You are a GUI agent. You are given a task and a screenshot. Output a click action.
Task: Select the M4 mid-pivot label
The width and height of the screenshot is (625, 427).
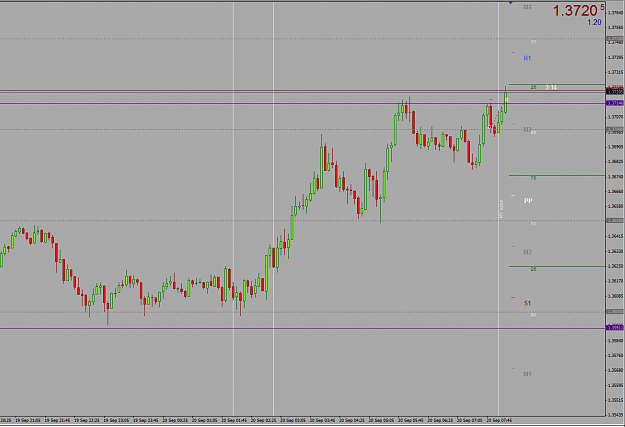click(527, 7)
